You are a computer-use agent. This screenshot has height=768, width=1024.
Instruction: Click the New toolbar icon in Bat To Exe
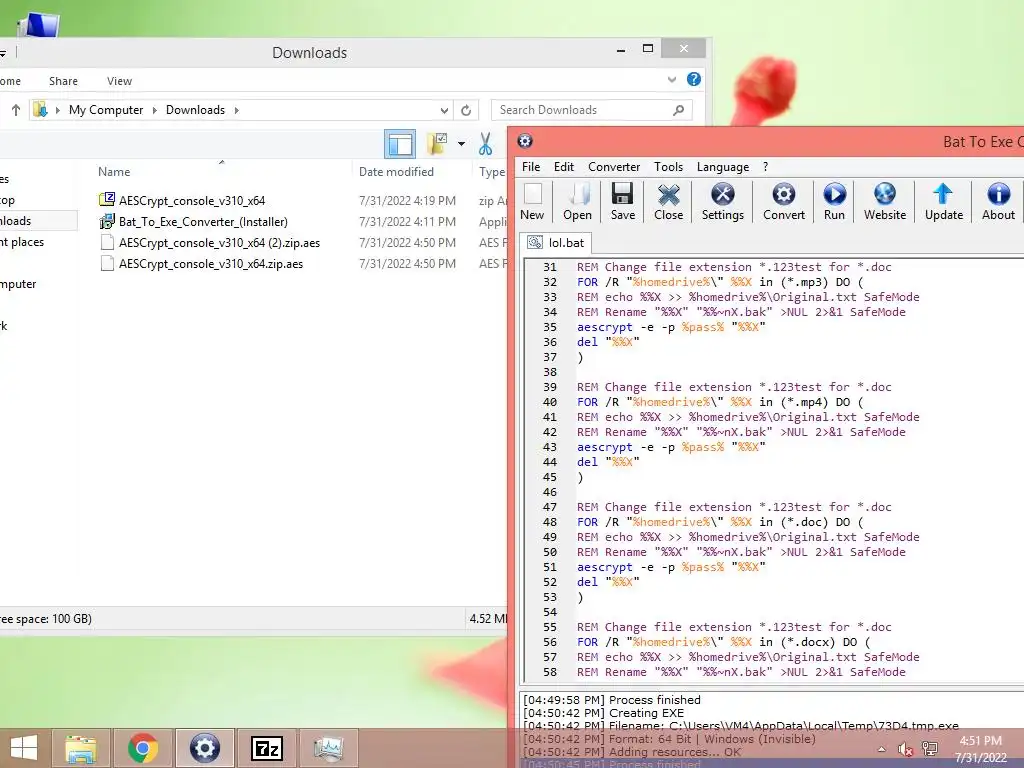(532, 202)
